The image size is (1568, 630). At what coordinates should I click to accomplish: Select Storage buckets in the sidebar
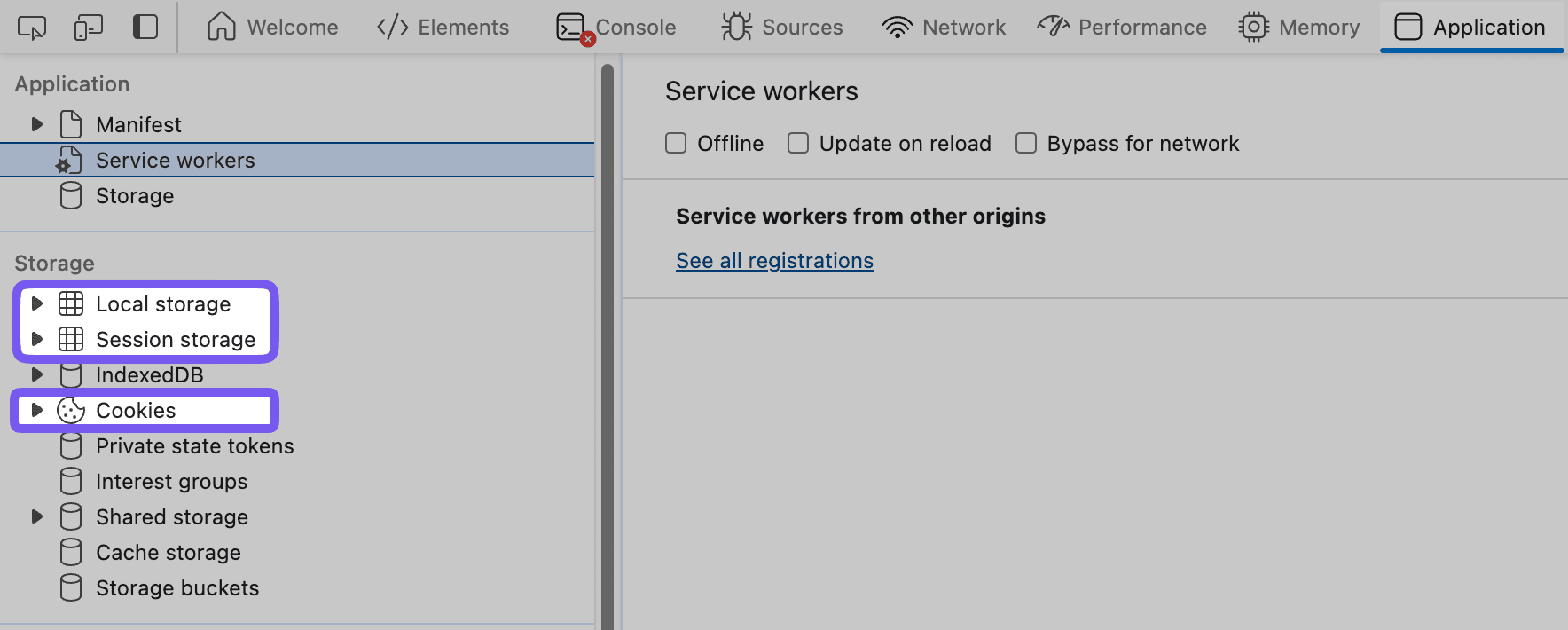click(x=177, y=588)
